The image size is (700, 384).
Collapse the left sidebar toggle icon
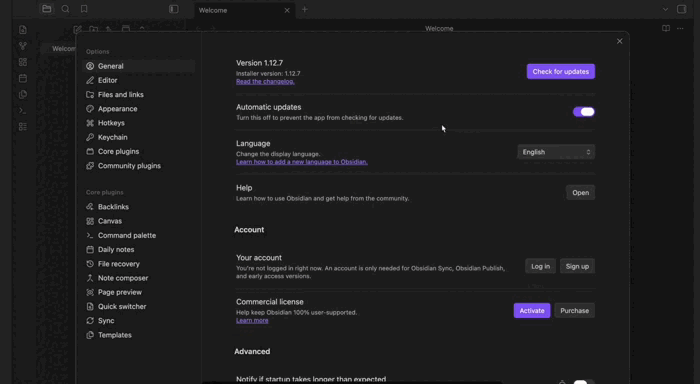[174, 9]
